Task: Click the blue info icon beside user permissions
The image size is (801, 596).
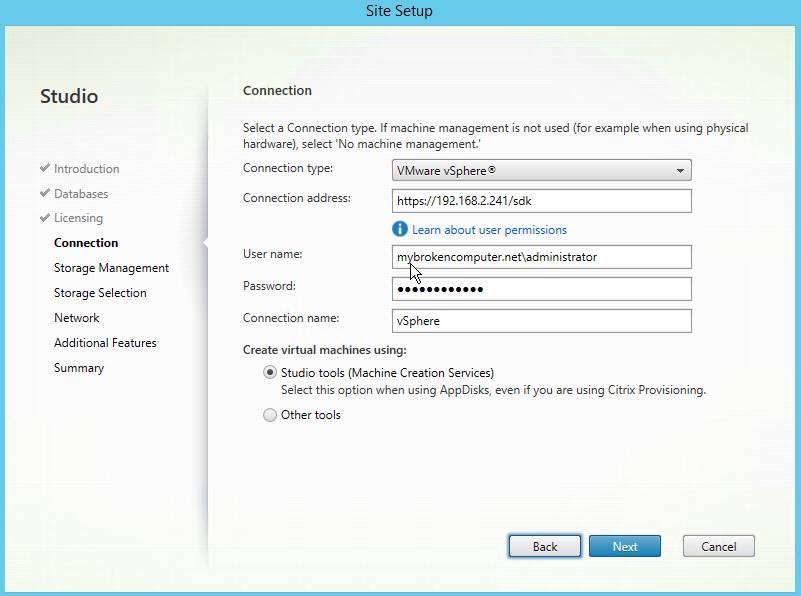Action: [401, 230]
